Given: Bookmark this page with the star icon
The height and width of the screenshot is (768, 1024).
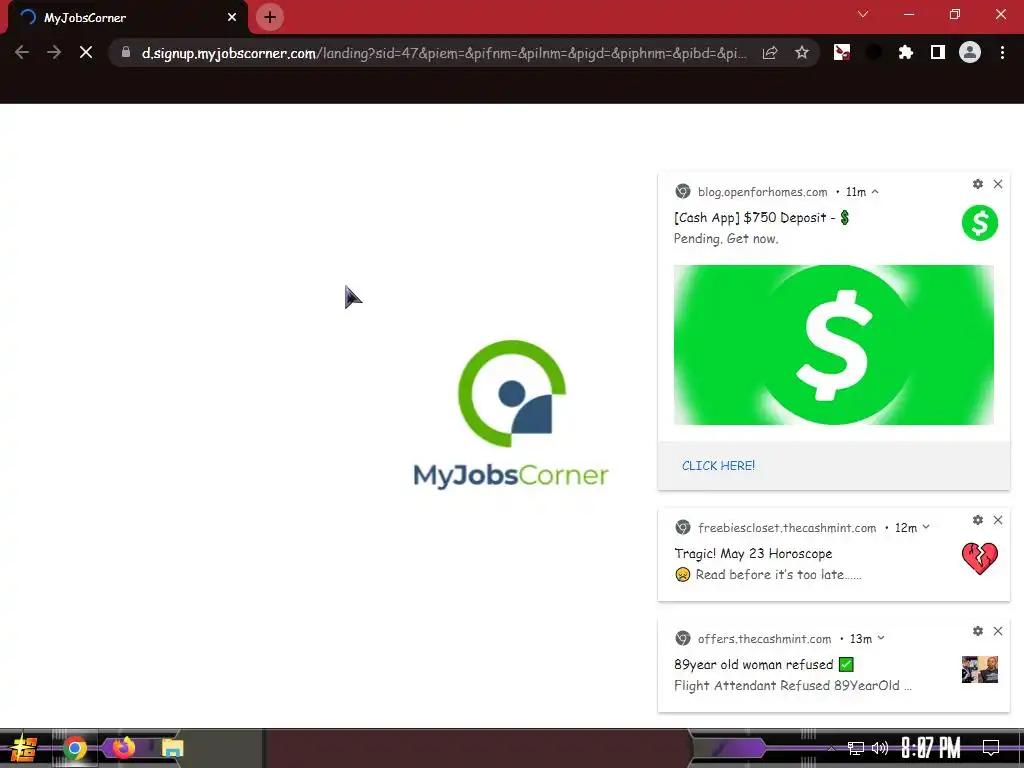Looking at the screenshot, I should point(802,53).
